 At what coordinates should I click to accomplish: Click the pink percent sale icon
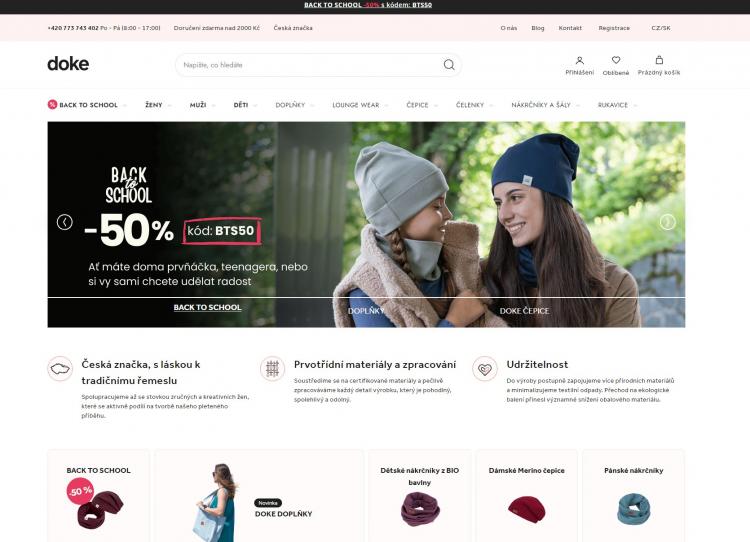52,104
